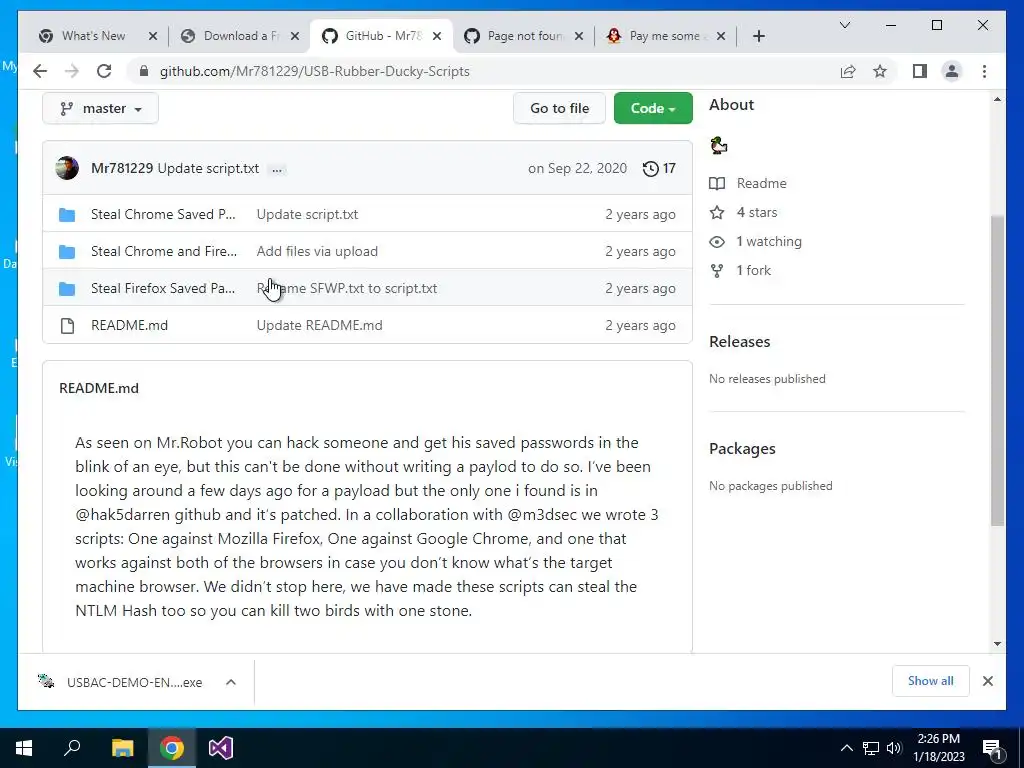Open the Chrome profile avatar

pos(952,71)
